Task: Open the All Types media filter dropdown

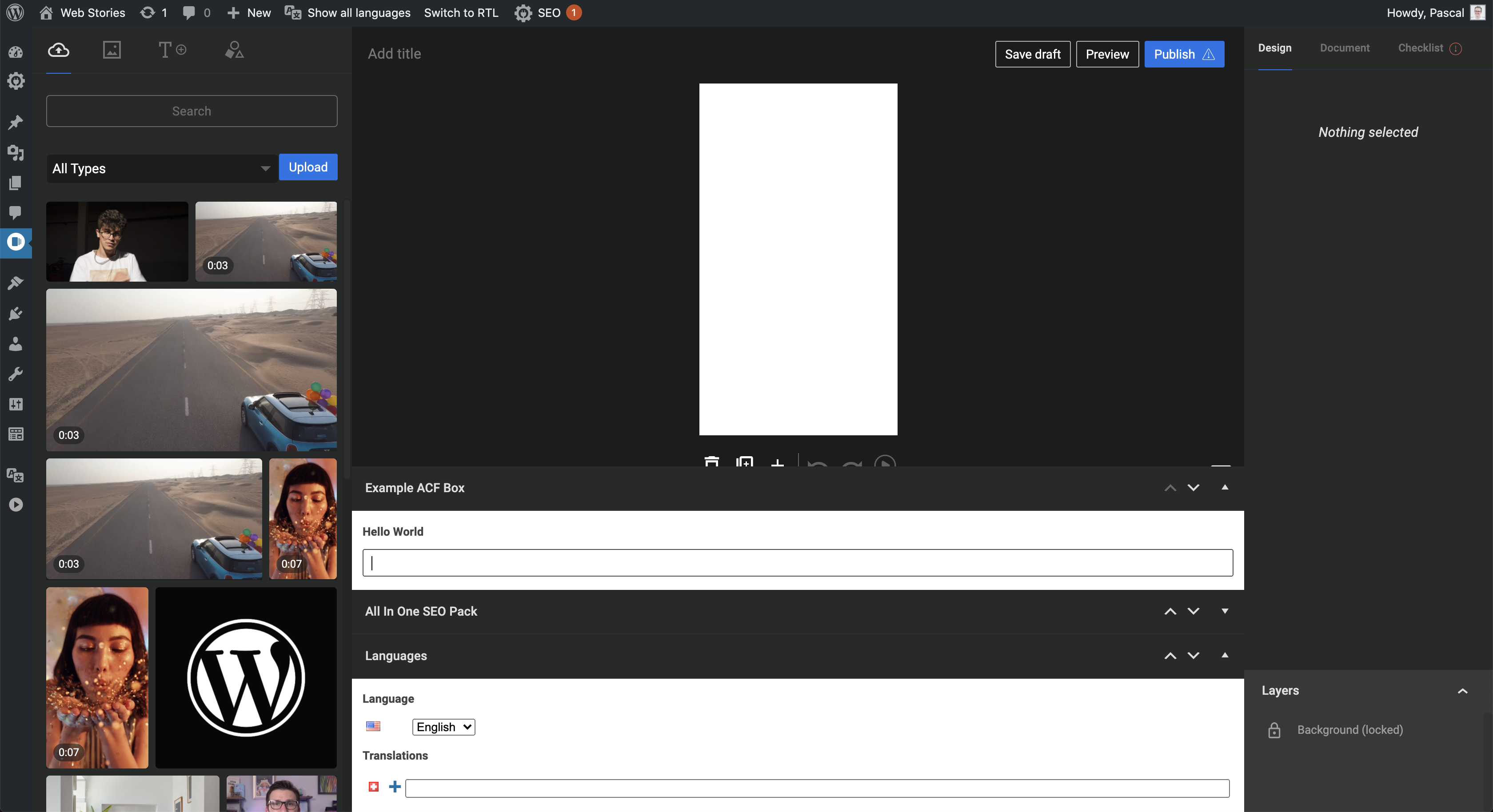Action: [161, 169]
